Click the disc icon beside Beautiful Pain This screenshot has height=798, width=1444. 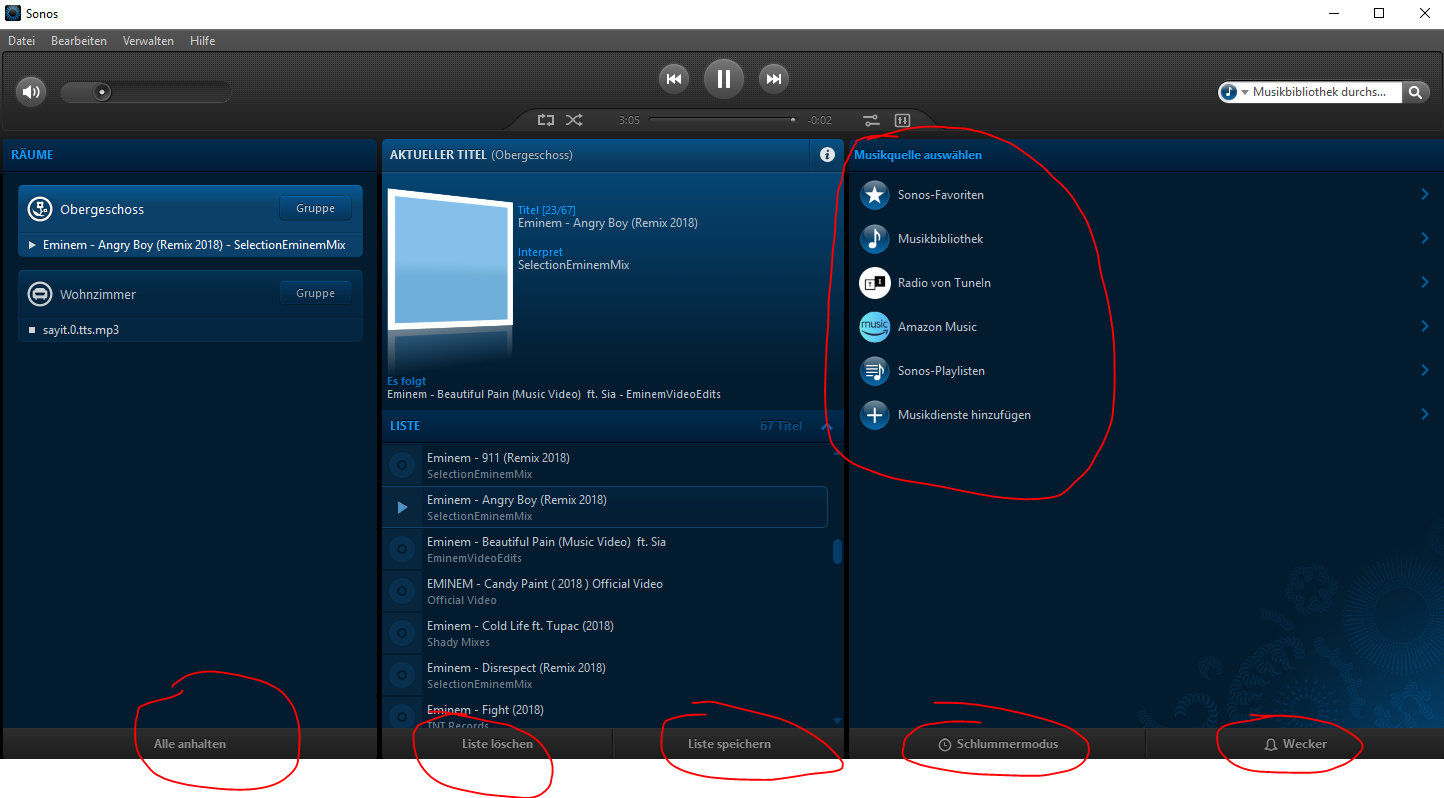(402, 550)
